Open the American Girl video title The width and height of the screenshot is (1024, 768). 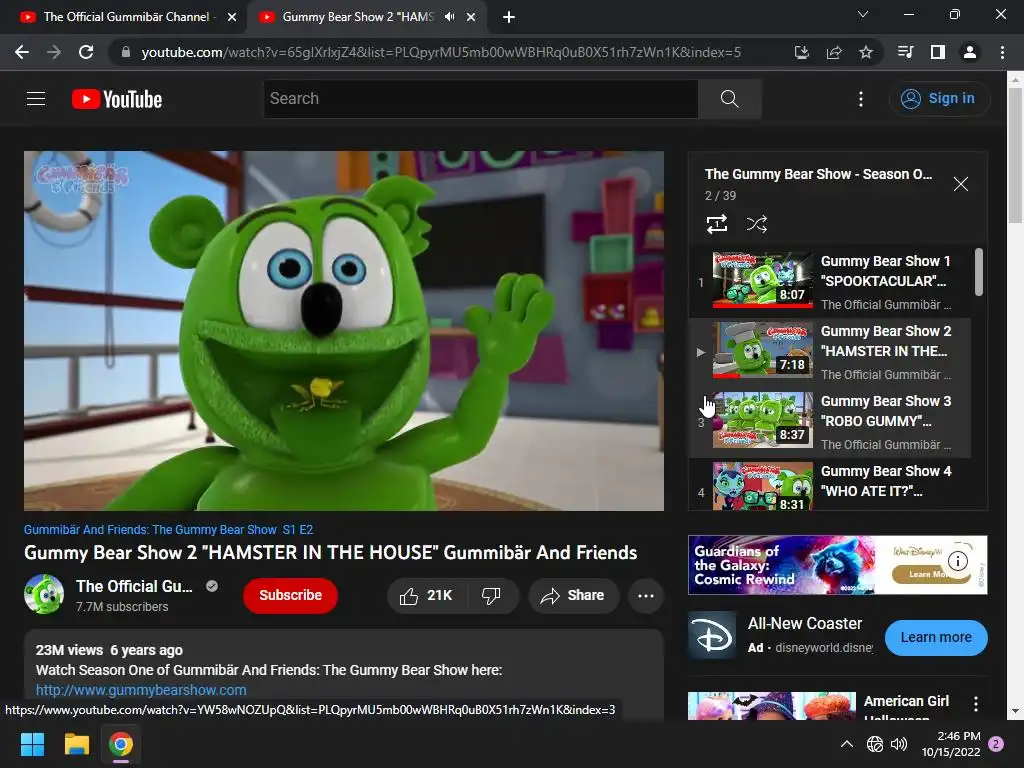(x=906, y=708)
